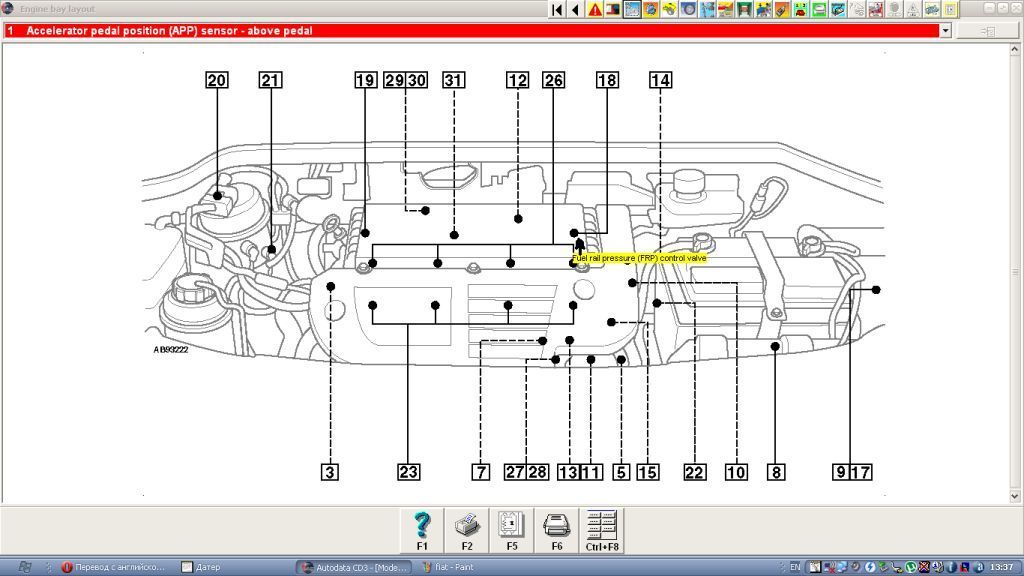1024x576 pixels.
Task: Select component number 8 label
Action: pyautogui.click(x=776, y=472)
